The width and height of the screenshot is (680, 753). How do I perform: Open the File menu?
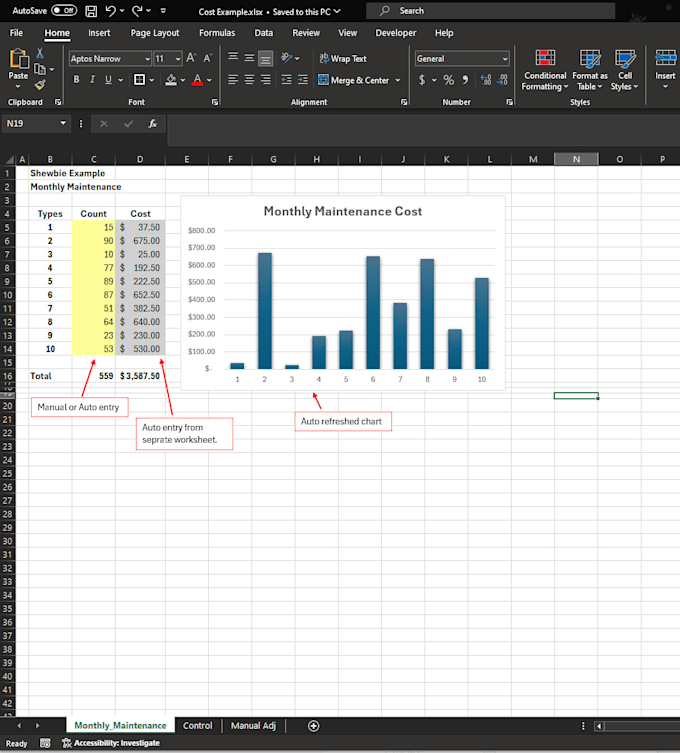coord(16,33)
